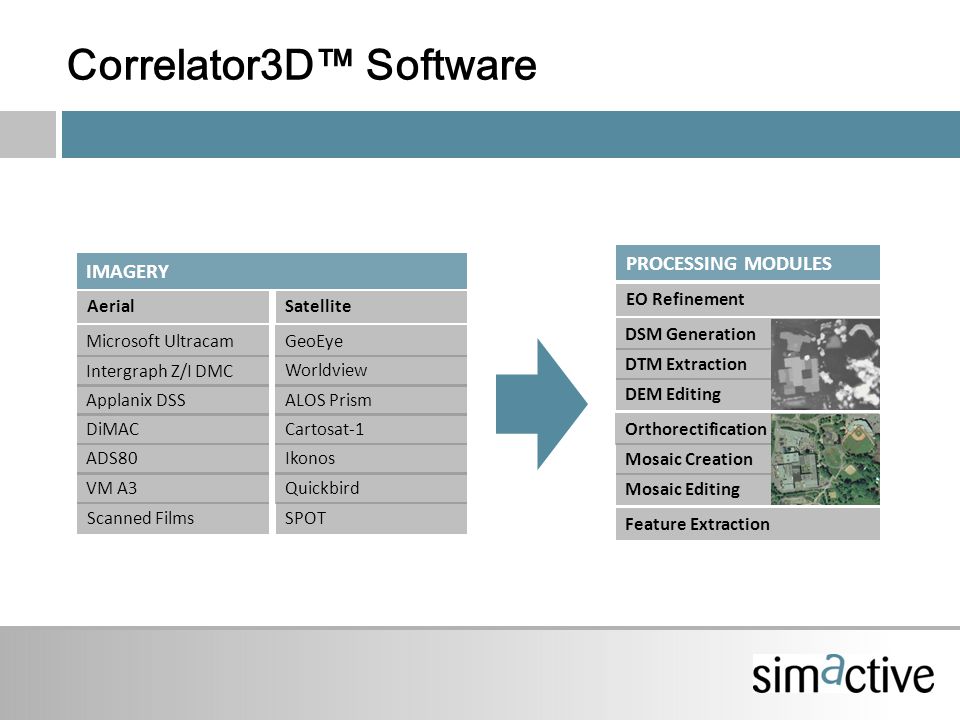Select the Microsoft Ultracam row
This screenshot has height=720, width=960.
[173, 340]
